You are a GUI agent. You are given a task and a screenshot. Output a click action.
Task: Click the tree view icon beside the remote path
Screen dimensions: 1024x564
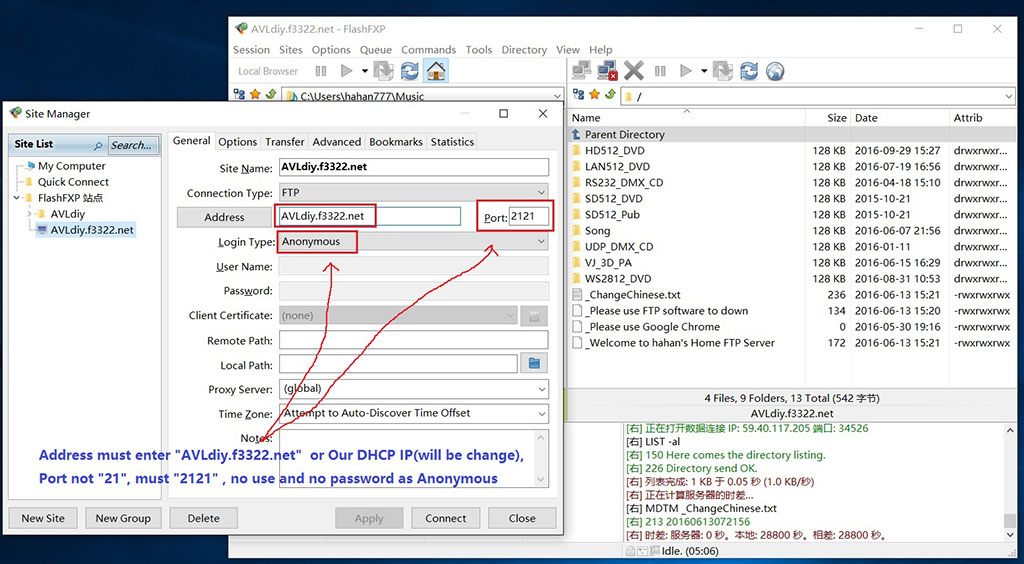[x=579, y=95]
